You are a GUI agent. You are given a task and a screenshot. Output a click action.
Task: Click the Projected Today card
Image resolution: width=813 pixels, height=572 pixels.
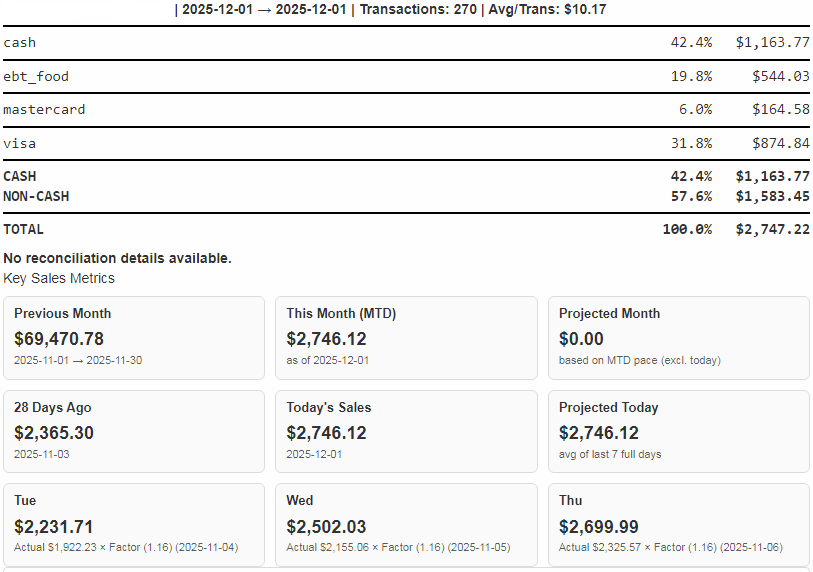click(678, 431)
